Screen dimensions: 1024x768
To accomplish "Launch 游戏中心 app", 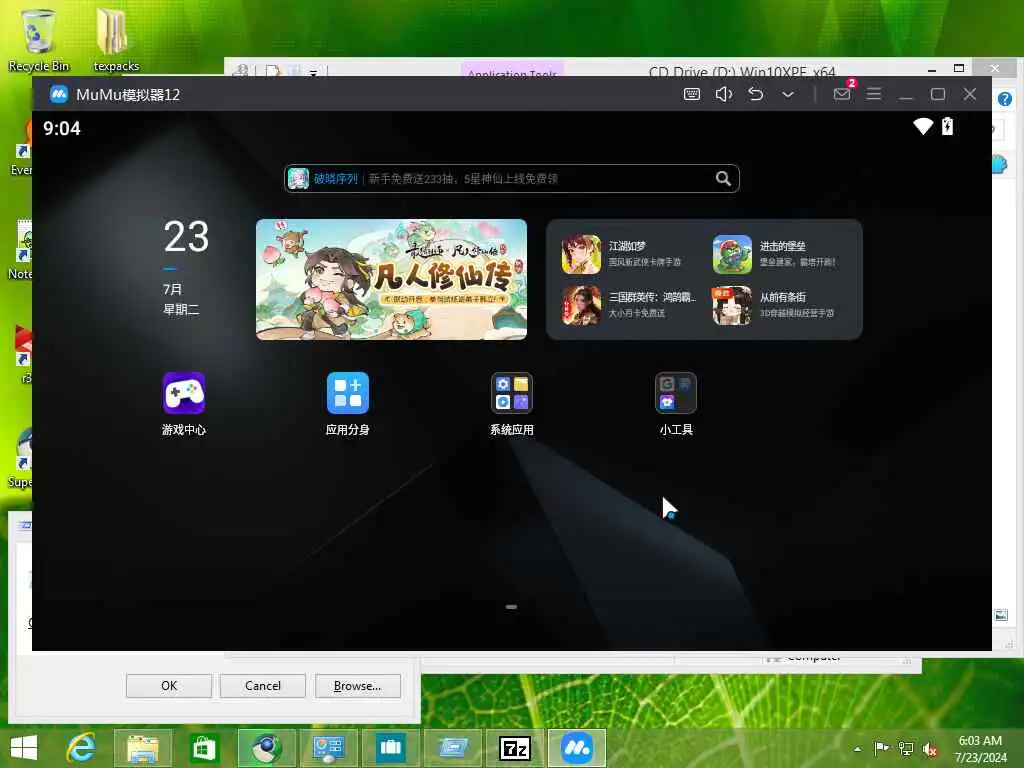I will (184, 404).
